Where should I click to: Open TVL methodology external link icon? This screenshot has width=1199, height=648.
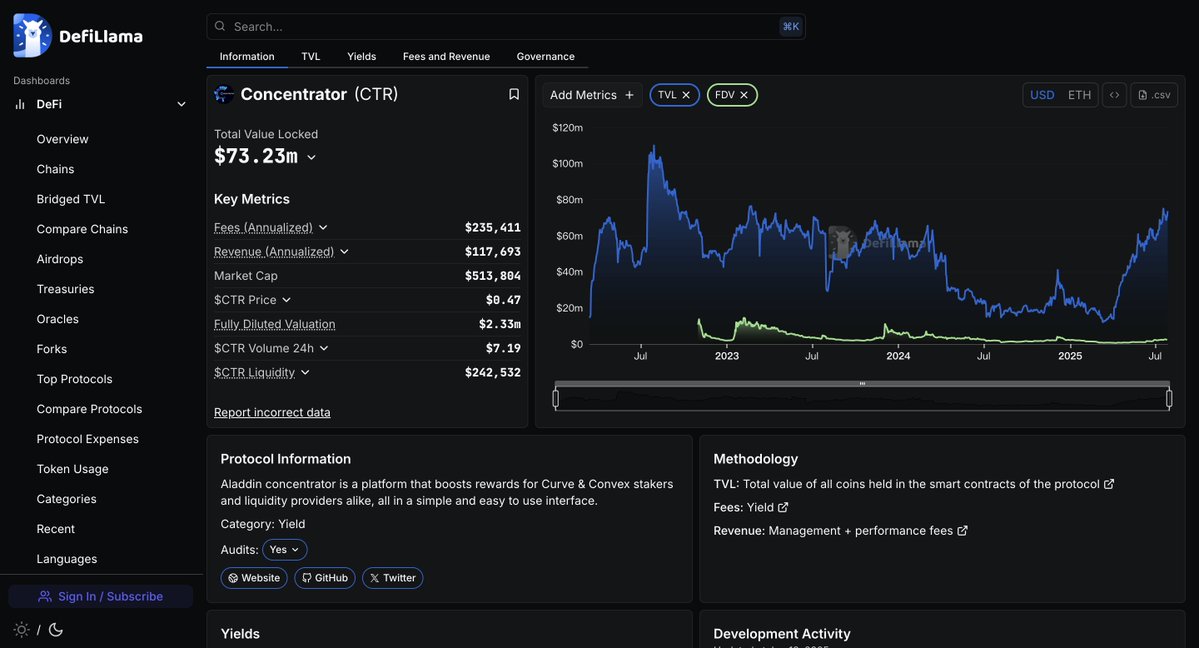(1109, 484)
